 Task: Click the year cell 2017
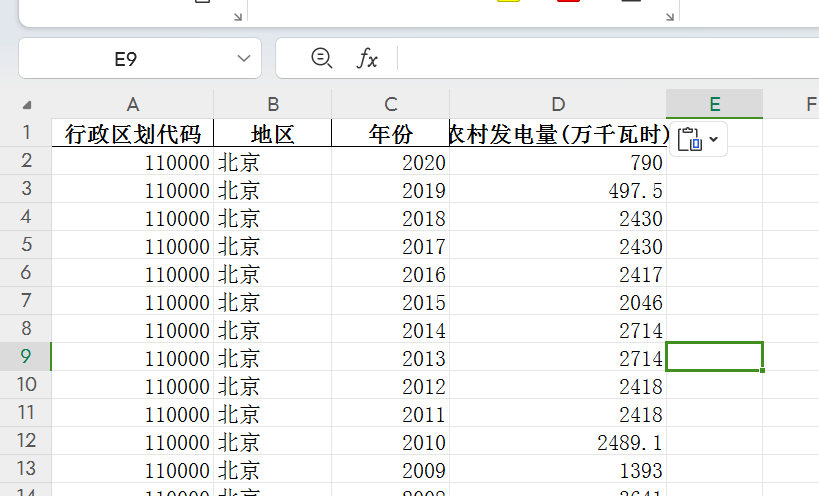(x=391, y=245)
